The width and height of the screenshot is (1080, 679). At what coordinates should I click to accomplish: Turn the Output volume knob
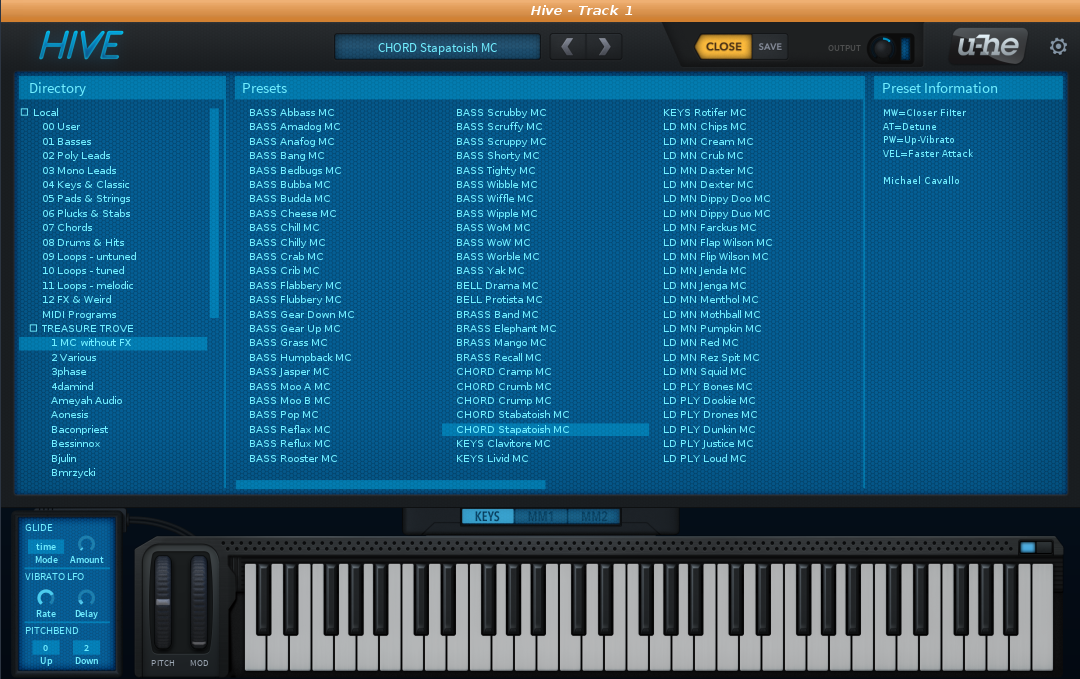click(882, 48)
